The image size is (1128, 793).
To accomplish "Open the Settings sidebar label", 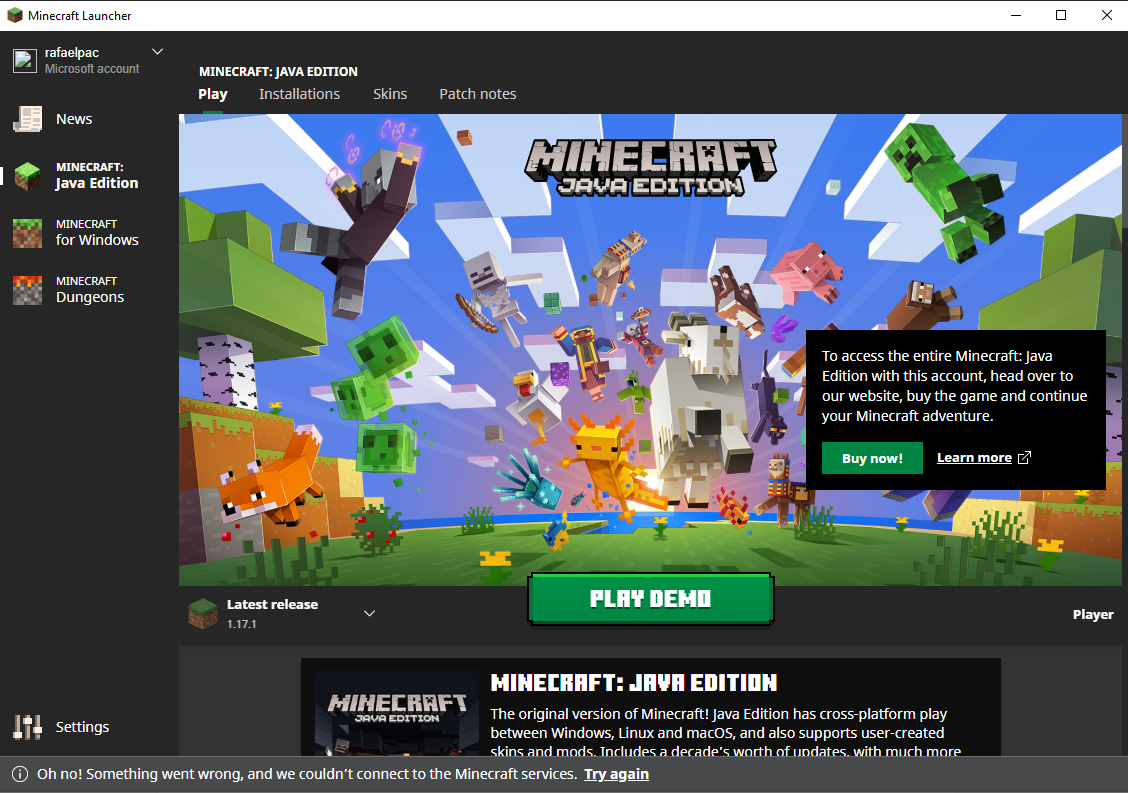I will pos(83,727).
